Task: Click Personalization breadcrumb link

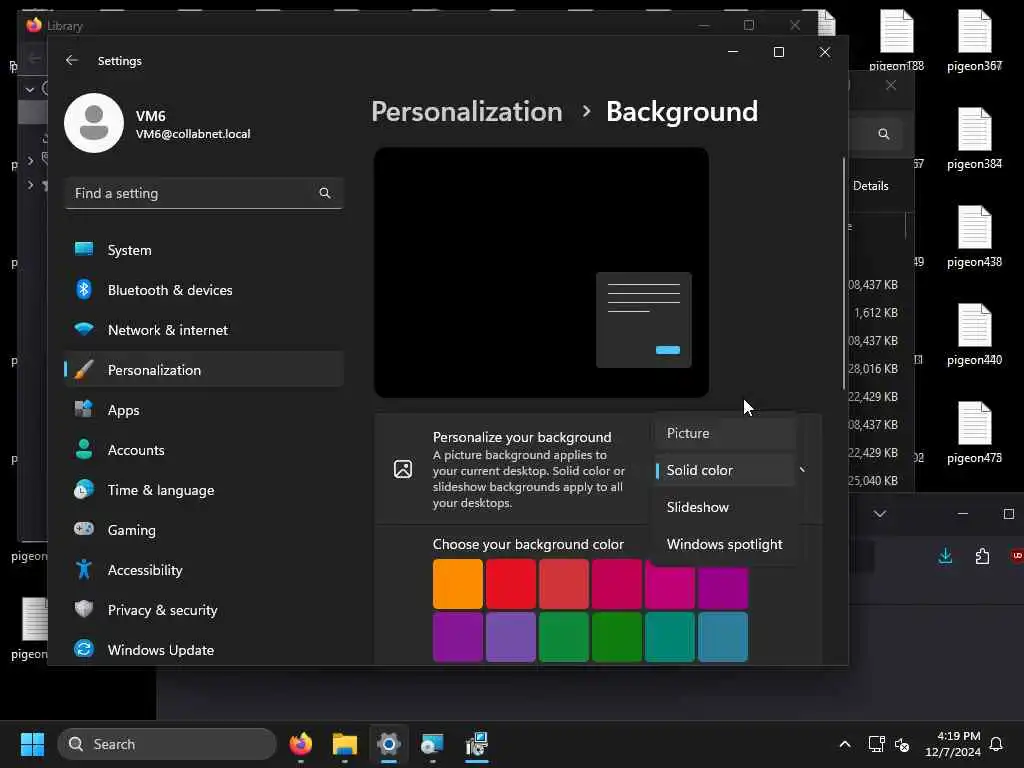Action: click(x=467, y=112)
